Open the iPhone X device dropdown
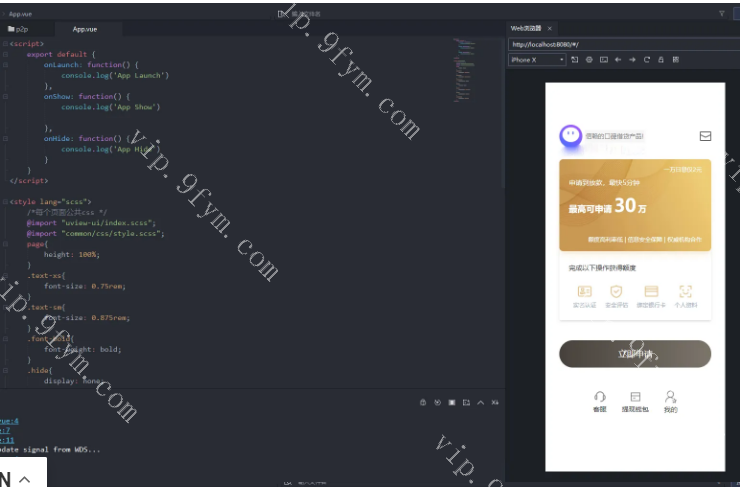741x487 pixels. (537, 60)
